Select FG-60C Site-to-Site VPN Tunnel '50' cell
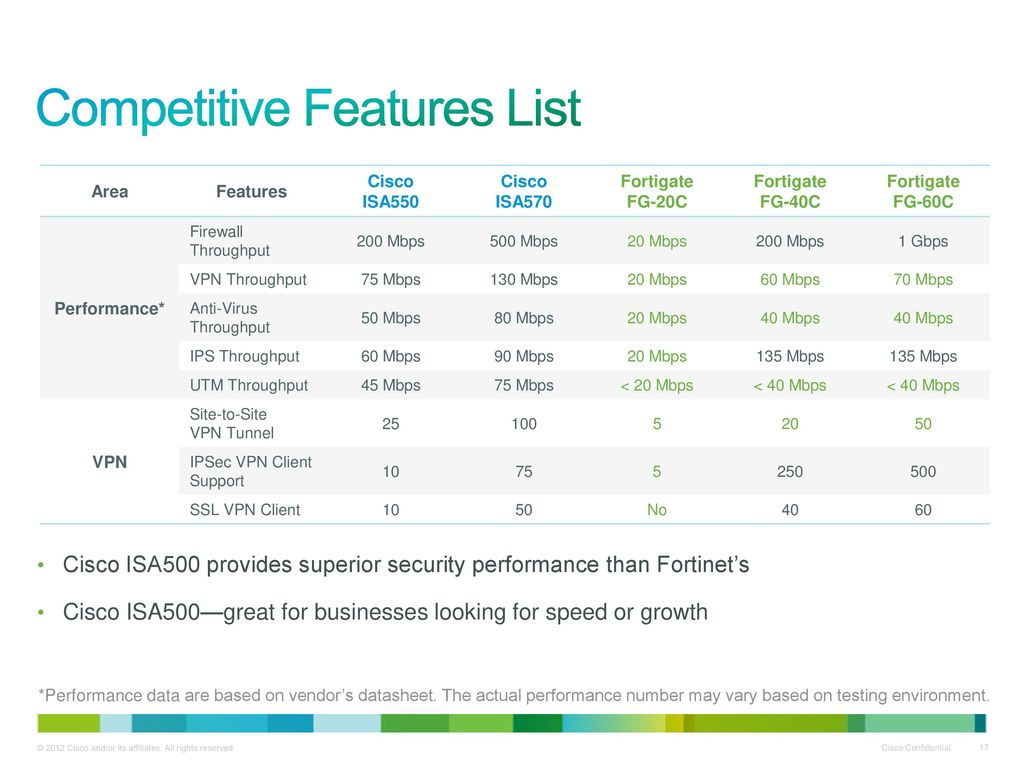This screenshot has height=768, width=1024. (923, 424)
